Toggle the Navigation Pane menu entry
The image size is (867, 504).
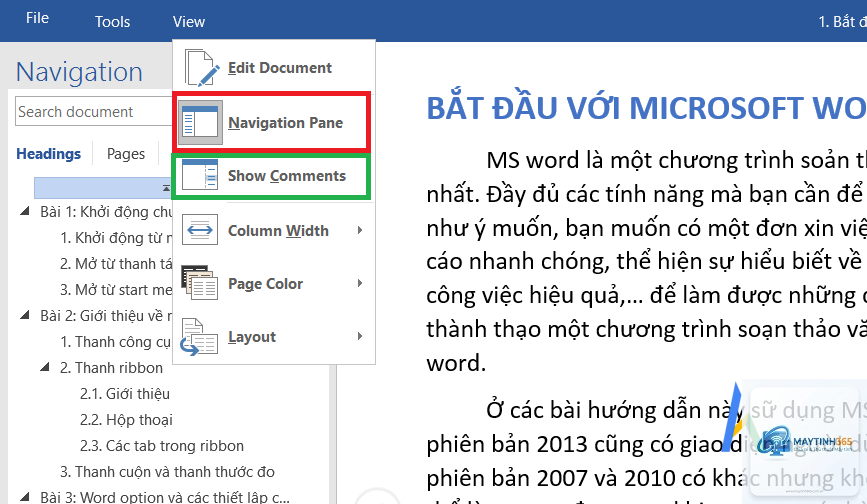click(x=271, y=122)
